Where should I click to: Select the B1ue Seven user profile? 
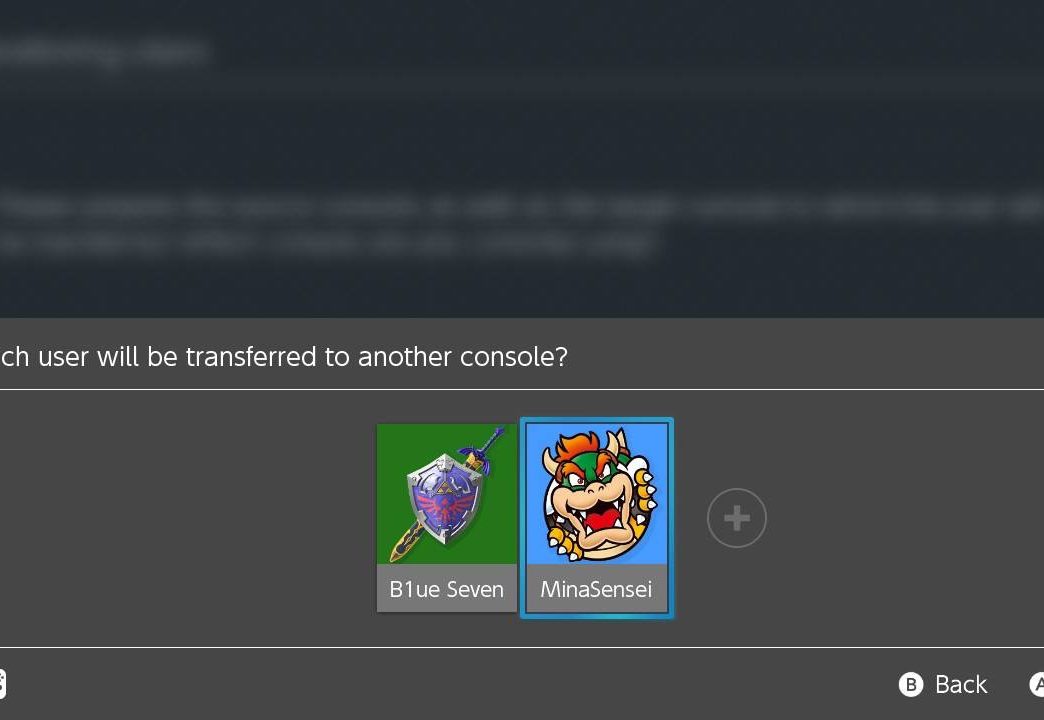coord(447,518)
